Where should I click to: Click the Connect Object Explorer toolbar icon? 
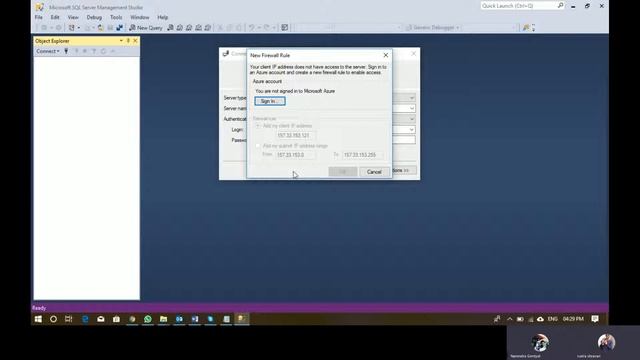[x=120, y=28]
